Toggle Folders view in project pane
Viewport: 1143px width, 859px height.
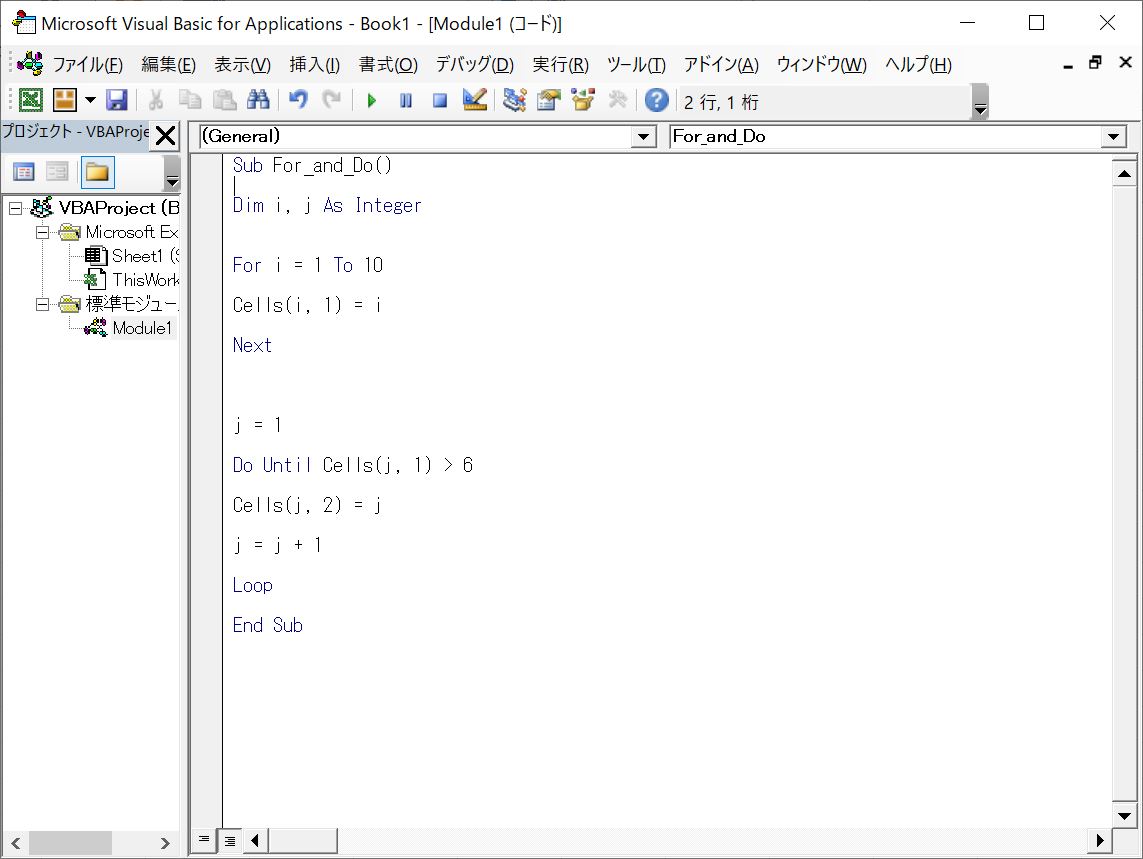point(97,172)
